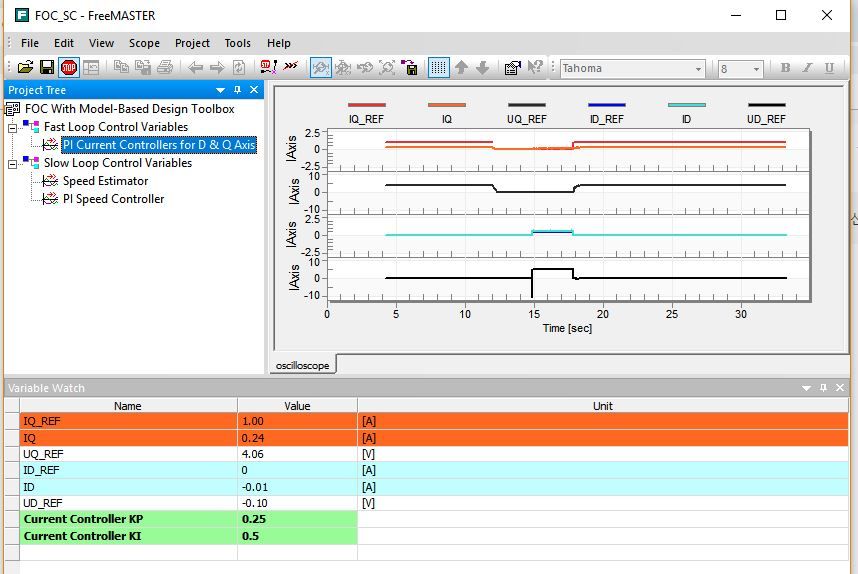Open the File menu
Viewport: 858px width, 574px height.
tap(30, 43)
